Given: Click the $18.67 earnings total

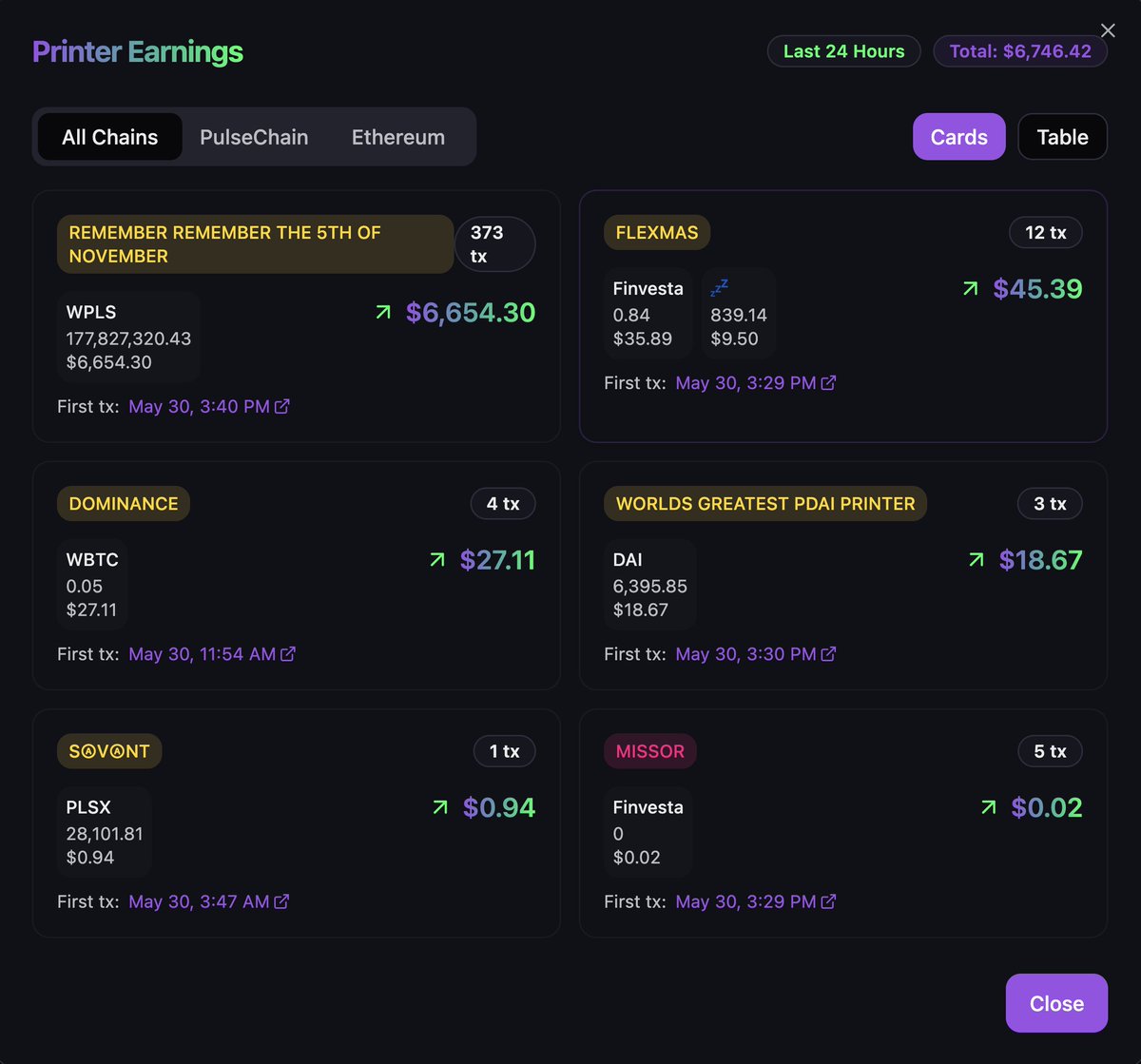Looking at the screenshot, I should pyautogui.click(x=1040, y=559).
